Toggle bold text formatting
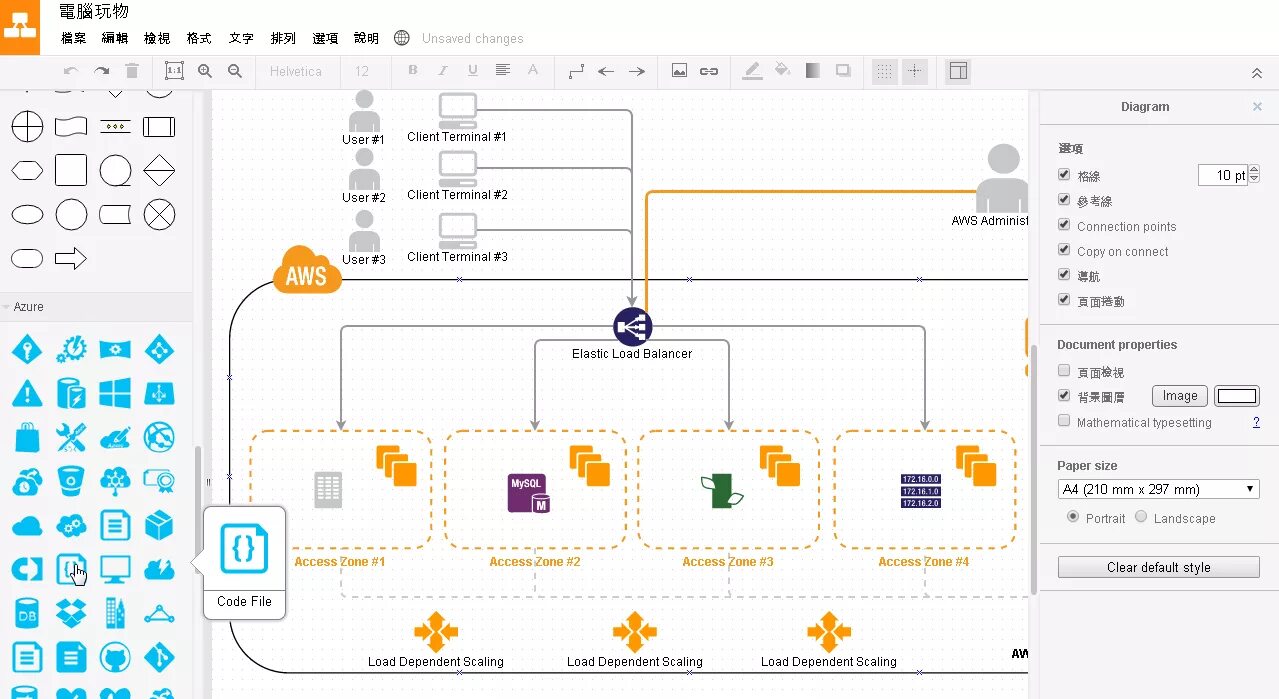Viewport: 1279px width, 699px height. pos(413,71)
